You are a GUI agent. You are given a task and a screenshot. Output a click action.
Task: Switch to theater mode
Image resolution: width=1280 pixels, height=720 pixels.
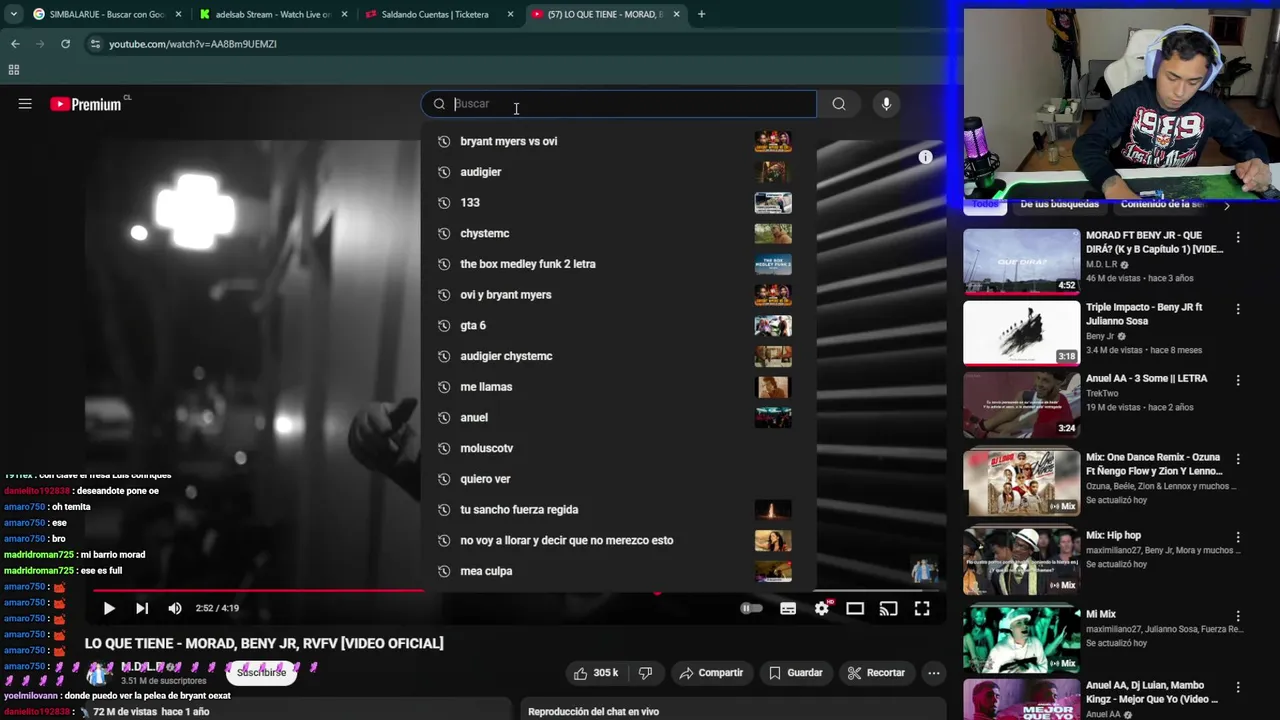855,608
